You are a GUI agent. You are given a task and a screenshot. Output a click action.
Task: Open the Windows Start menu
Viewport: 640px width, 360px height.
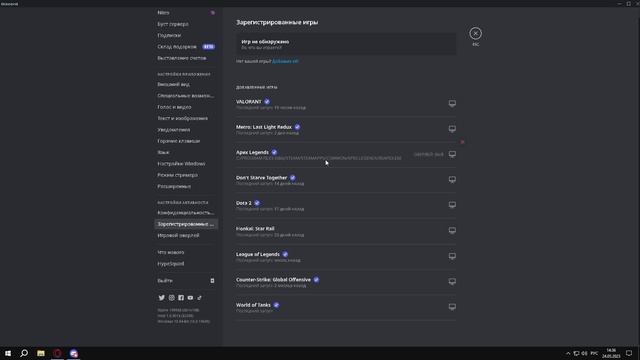click(x=8, y=353)
